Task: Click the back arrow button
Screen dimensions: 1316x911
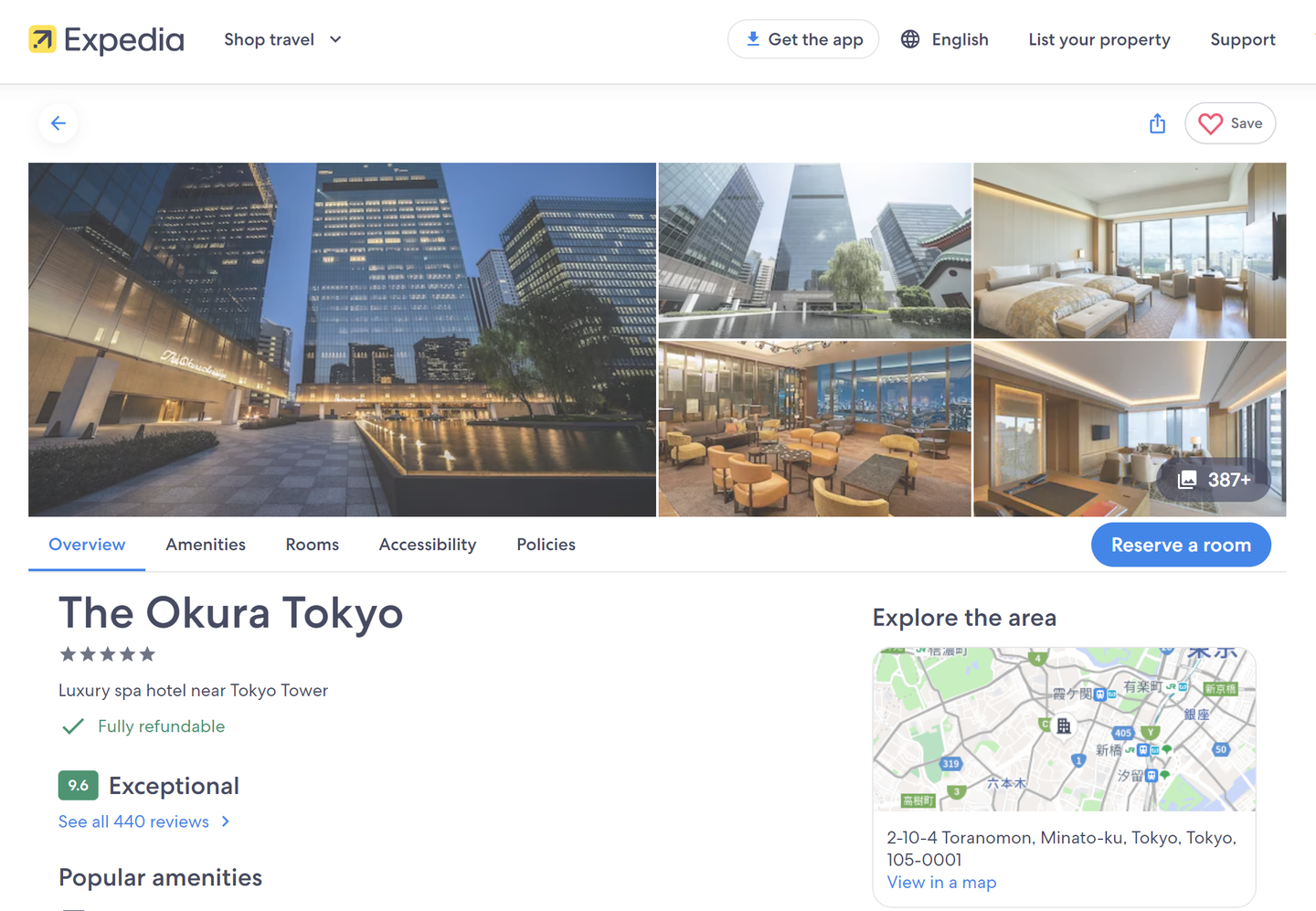Action: coord(58,123)
